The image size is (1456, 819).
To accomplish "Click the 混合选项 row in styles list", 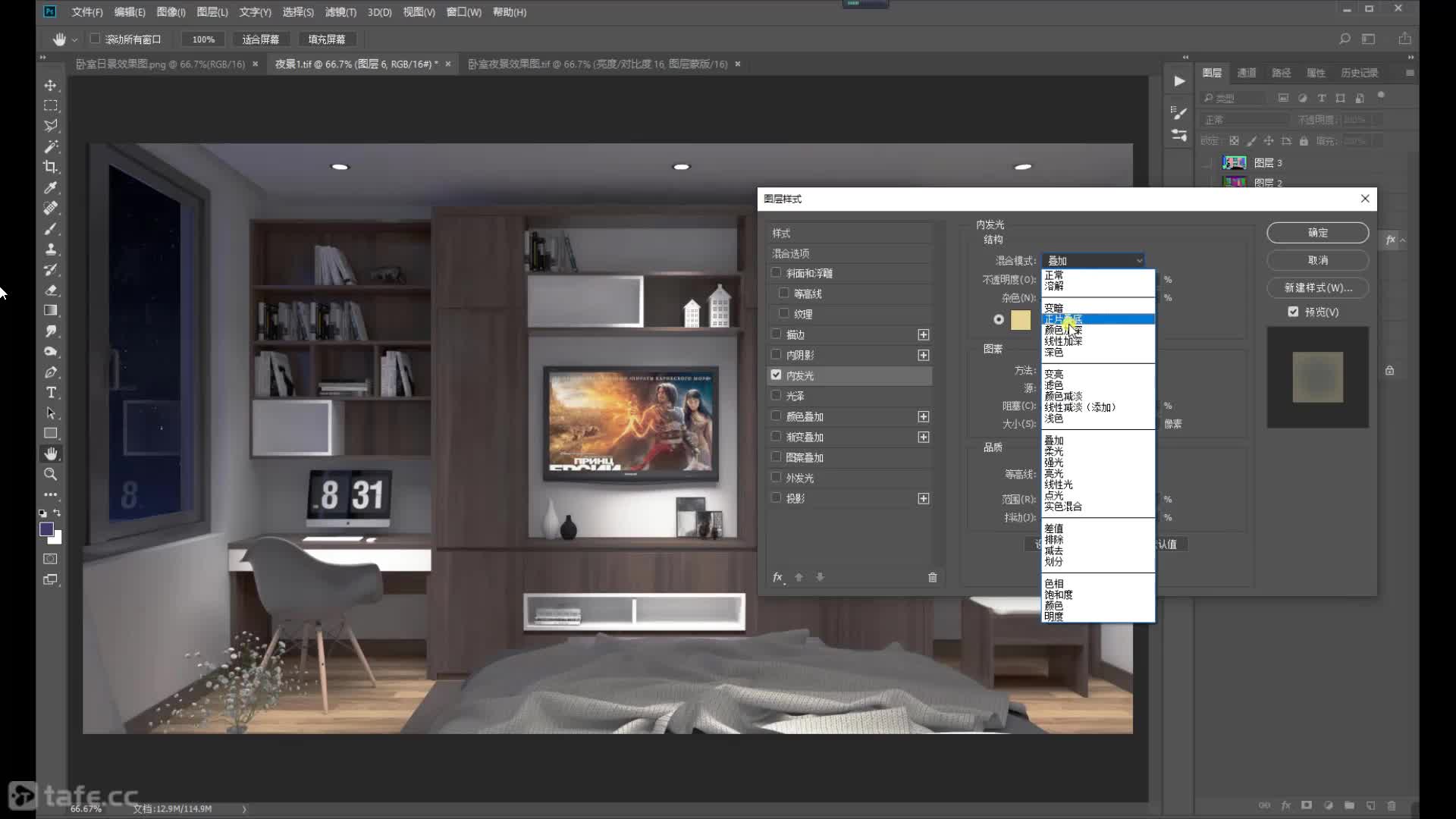I will [850, 253].
